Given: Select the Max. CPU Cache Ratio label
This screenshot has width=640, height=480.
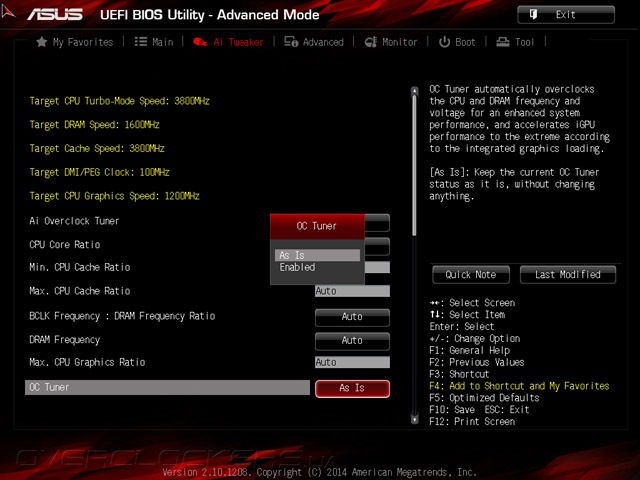Looking at the screenshot, I should 80,291.
